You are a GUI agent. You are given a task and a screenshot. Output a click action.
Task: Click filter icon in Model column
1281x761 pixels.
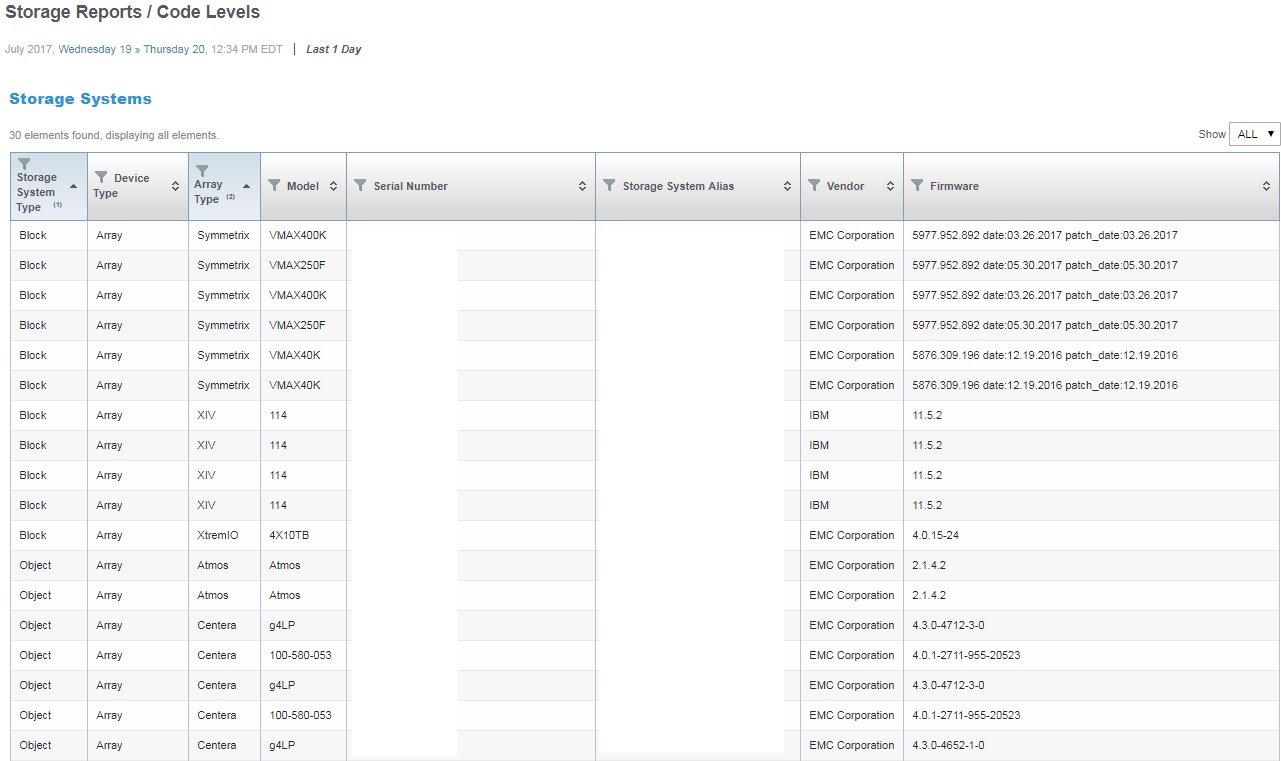click(x=275, y=185)
